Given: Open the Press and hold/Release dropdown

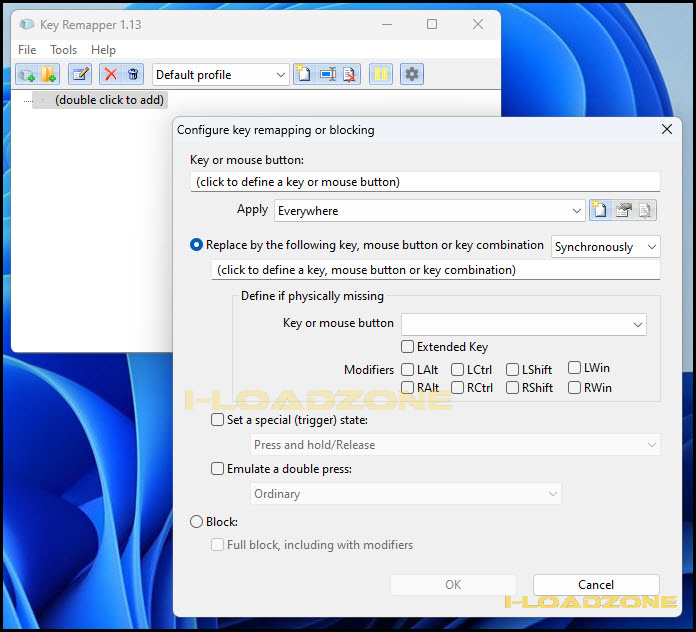Looking at the screenshot, I should pyautogui.click(x=455, y=445).
